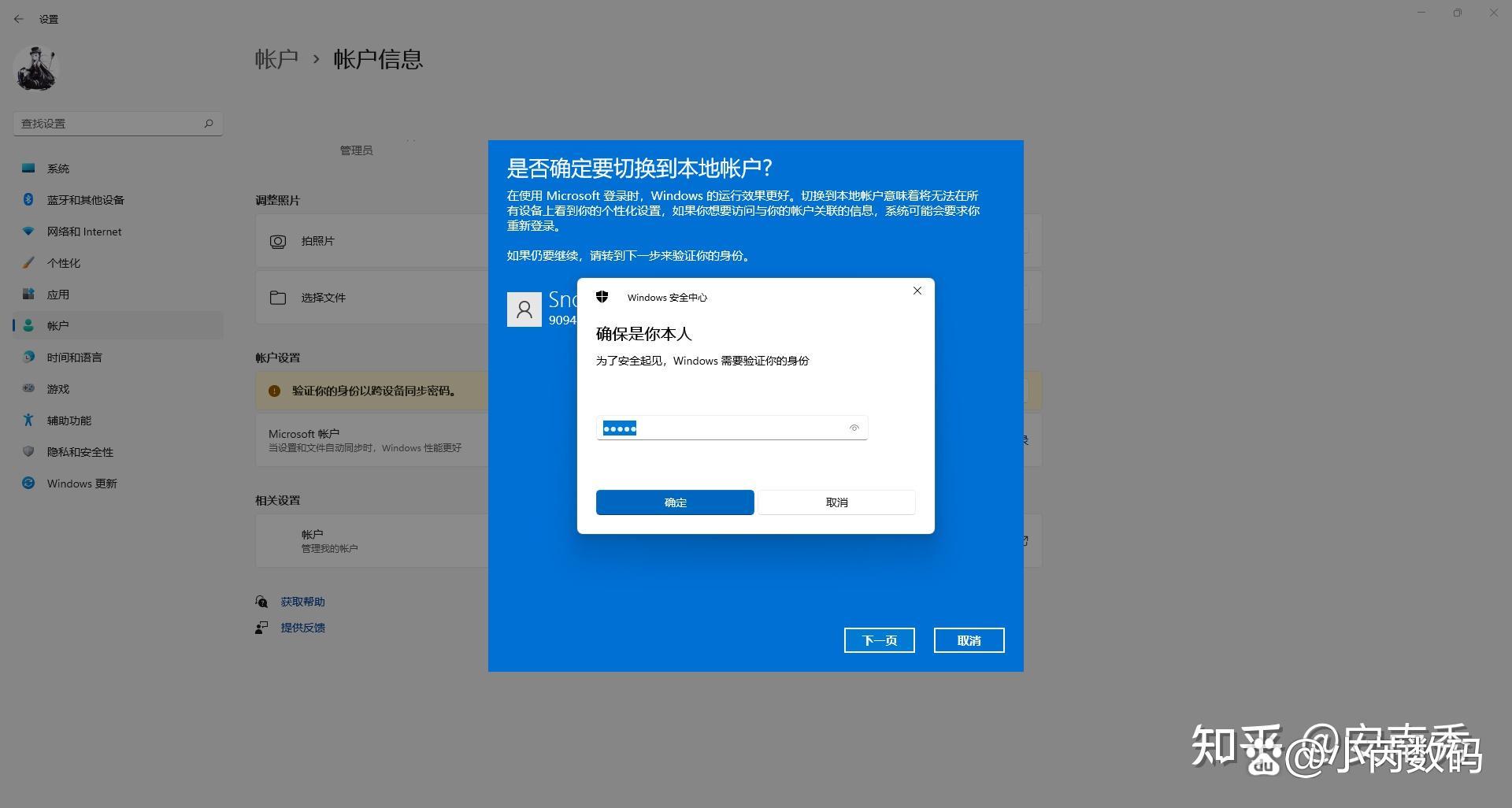Click the 游戏 controller icon
Screen dimensions: 1512x808
[28, 388]
